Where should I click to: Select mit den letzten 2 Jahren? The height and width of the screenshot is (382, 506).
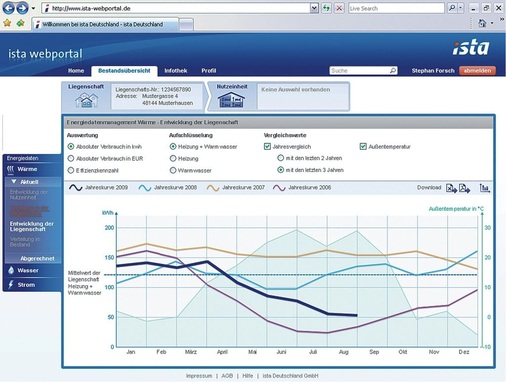[x=281, y=158]
